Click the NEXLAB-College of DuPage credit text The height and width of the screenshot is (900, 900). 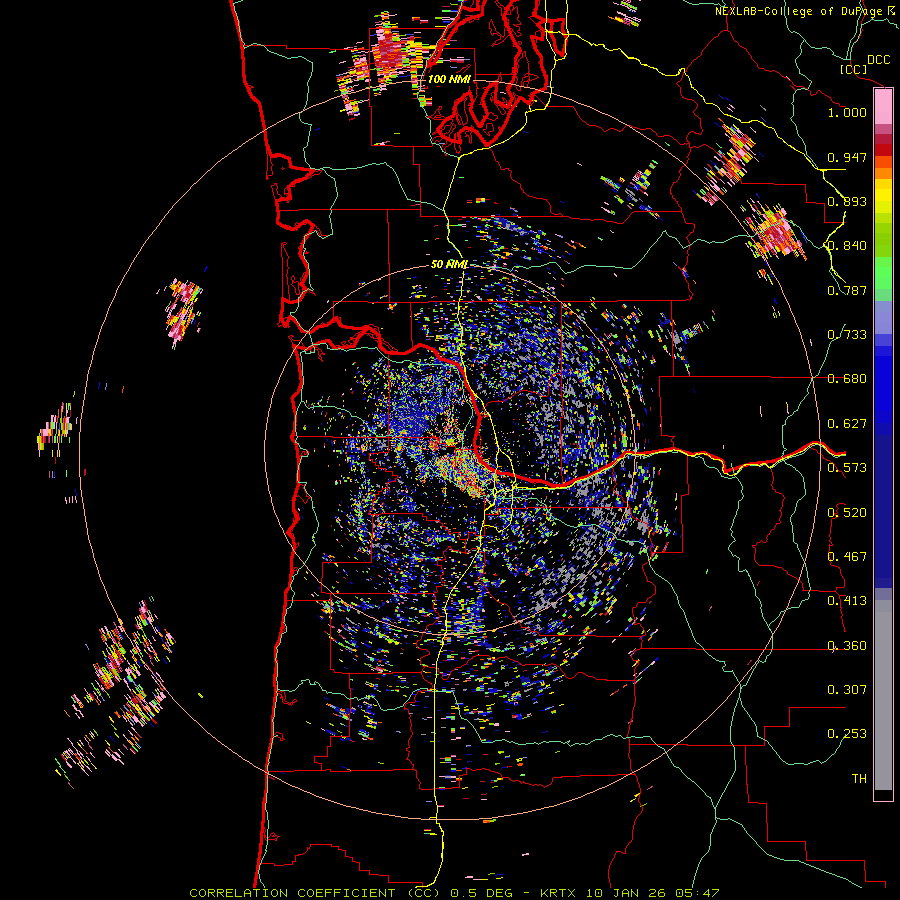(800, 11)
